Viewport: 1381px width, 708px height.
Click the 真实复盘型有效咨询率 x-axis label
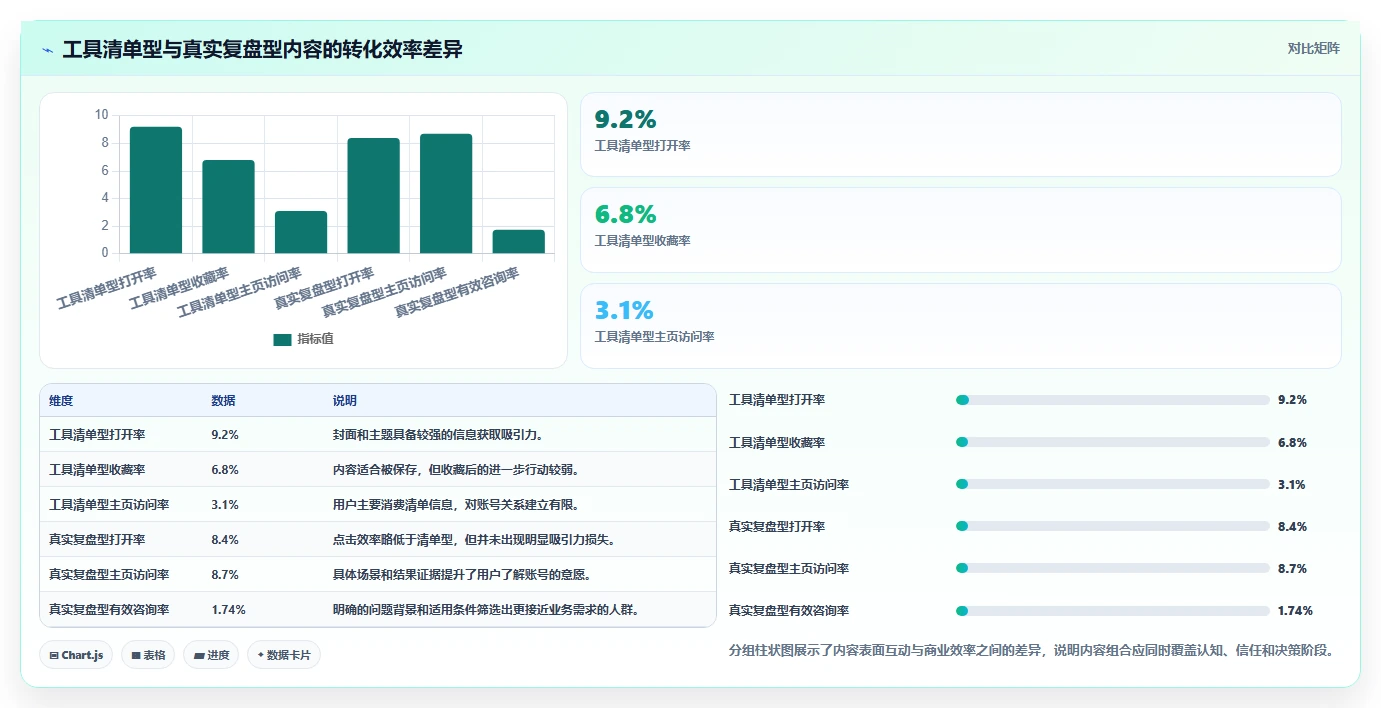click(458, 292)
